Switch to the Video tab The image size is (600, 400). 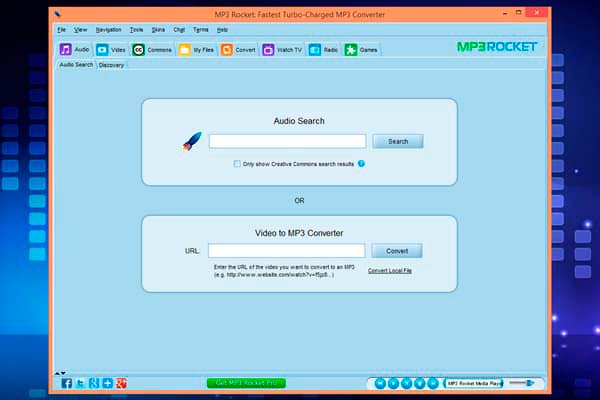coord(111,50)
